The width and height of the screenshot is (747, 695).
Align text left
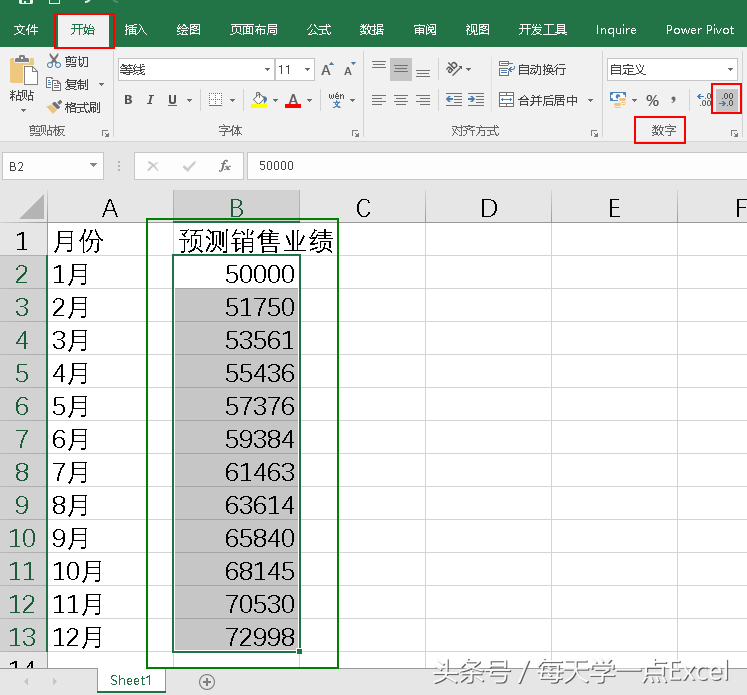(379, 100)
